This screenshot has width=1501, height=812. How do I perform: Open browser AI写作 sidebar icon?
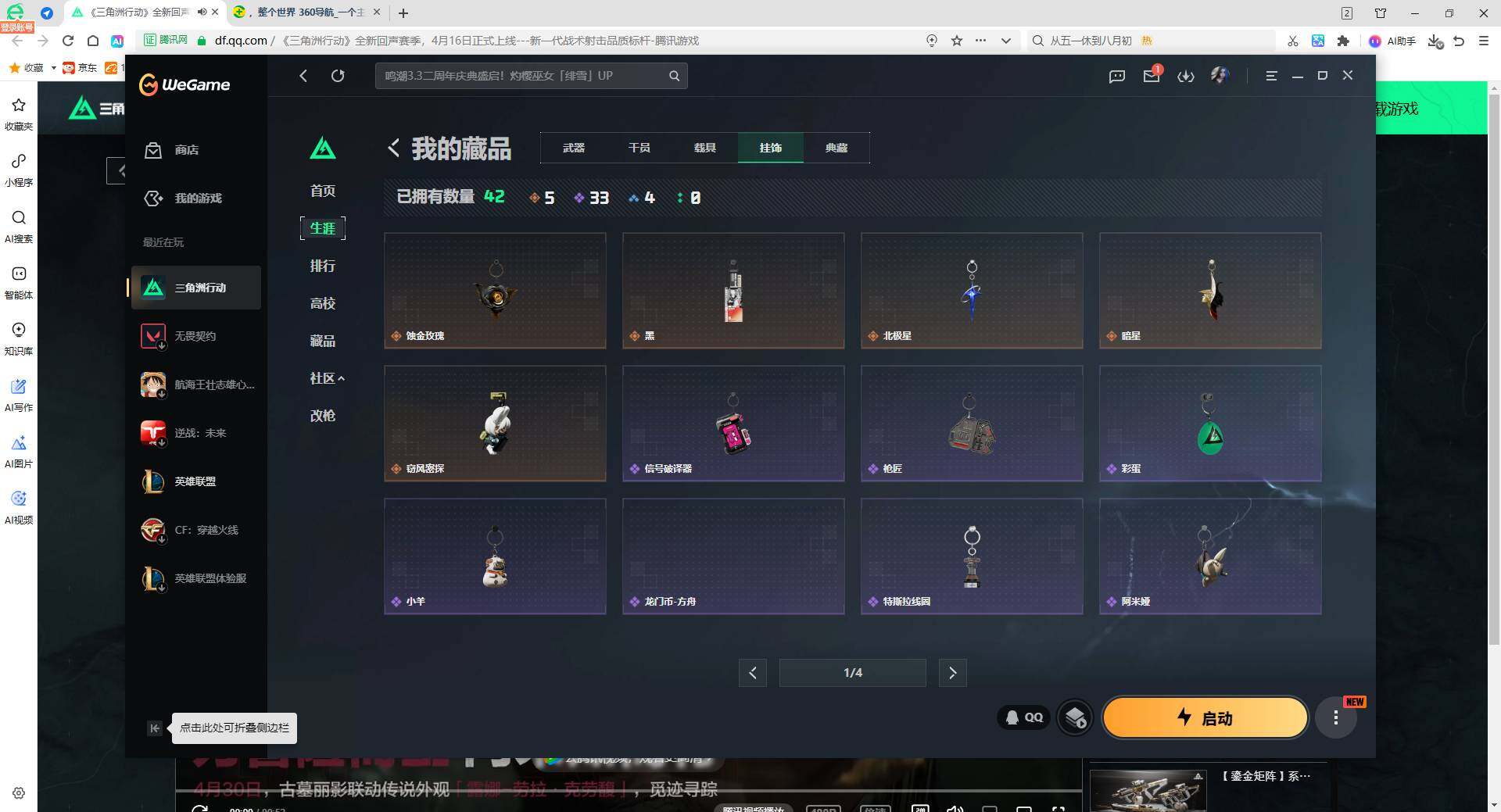click(x=19, y=395)
